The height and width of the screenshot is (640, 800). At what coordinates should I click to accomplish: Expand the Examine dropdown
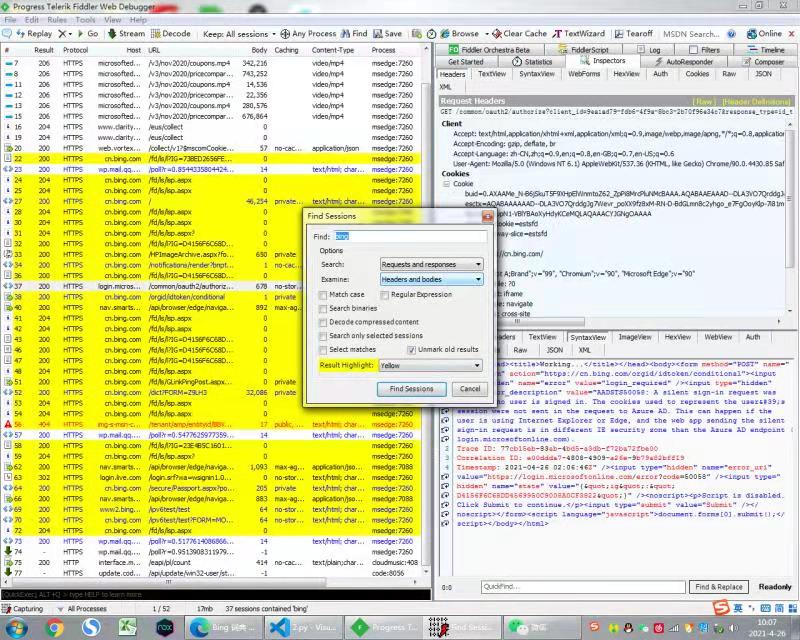[x=431, y=279]
